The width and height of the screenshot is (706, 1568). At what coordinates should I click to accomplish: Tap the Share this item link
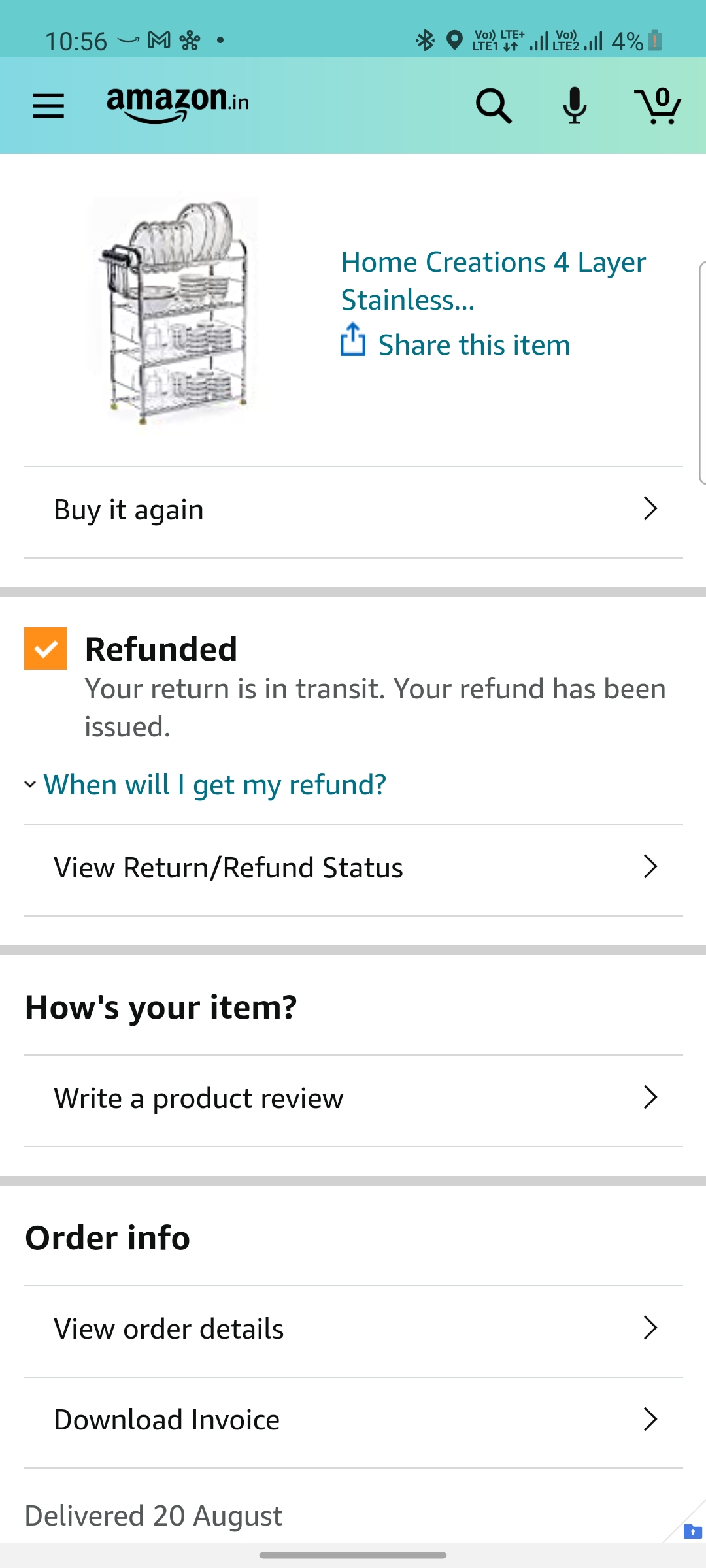click(474, 345)
